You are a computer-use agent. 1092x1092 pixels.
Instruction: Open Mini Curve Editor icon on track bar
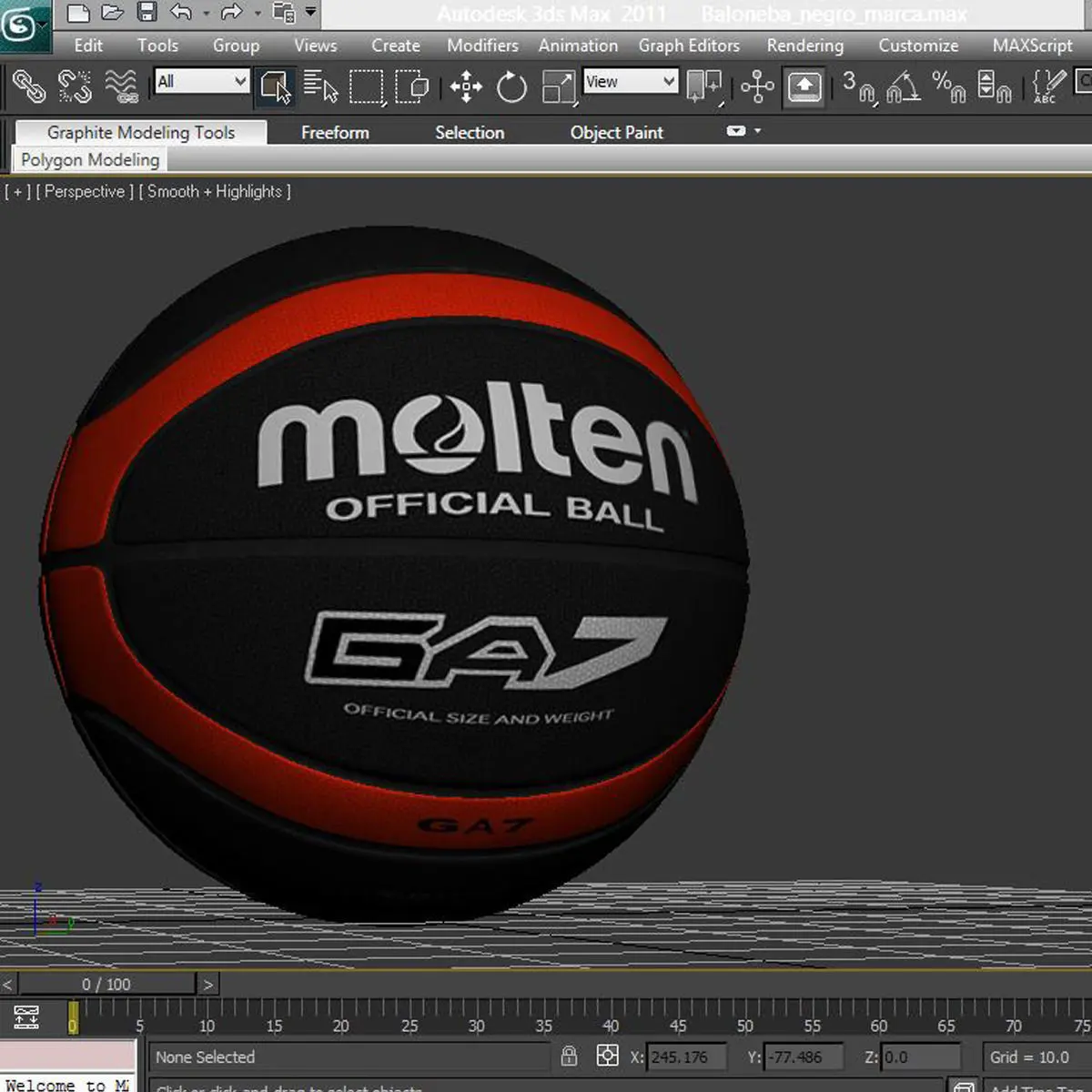point(26,1017)
